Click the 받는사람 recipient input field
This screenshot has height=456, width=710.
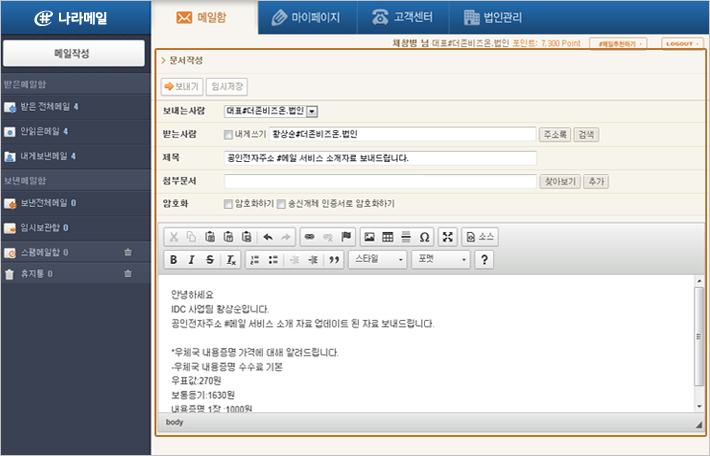tap(403, 134)
